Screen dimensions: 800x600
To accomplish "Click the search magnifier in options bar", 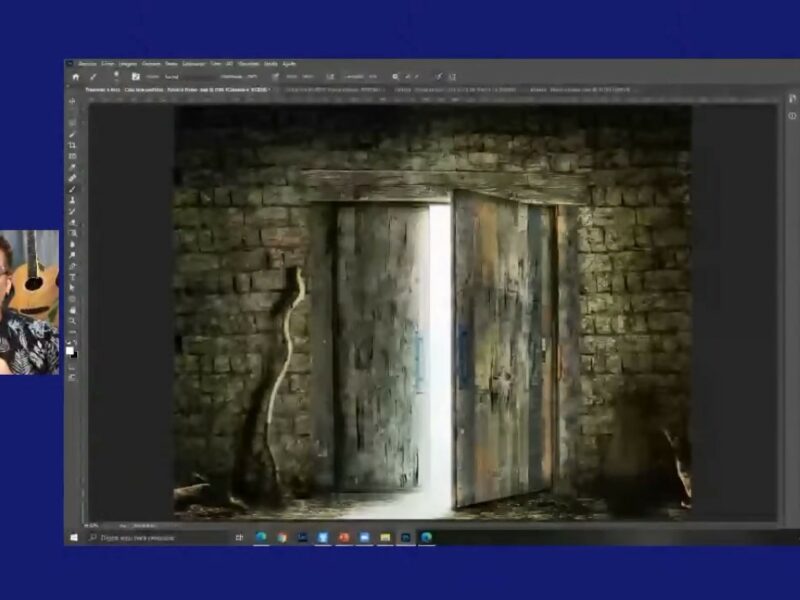I will pyautogui.click(x=396, y=76).
